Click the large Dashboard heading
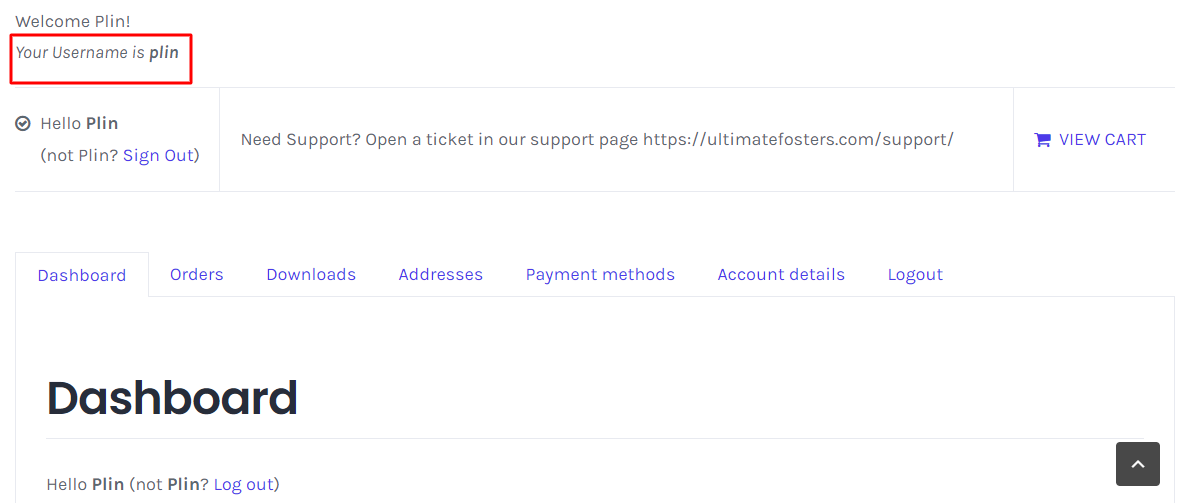Viewport: 1184px width, 503px height. click(x=172, y=398)
